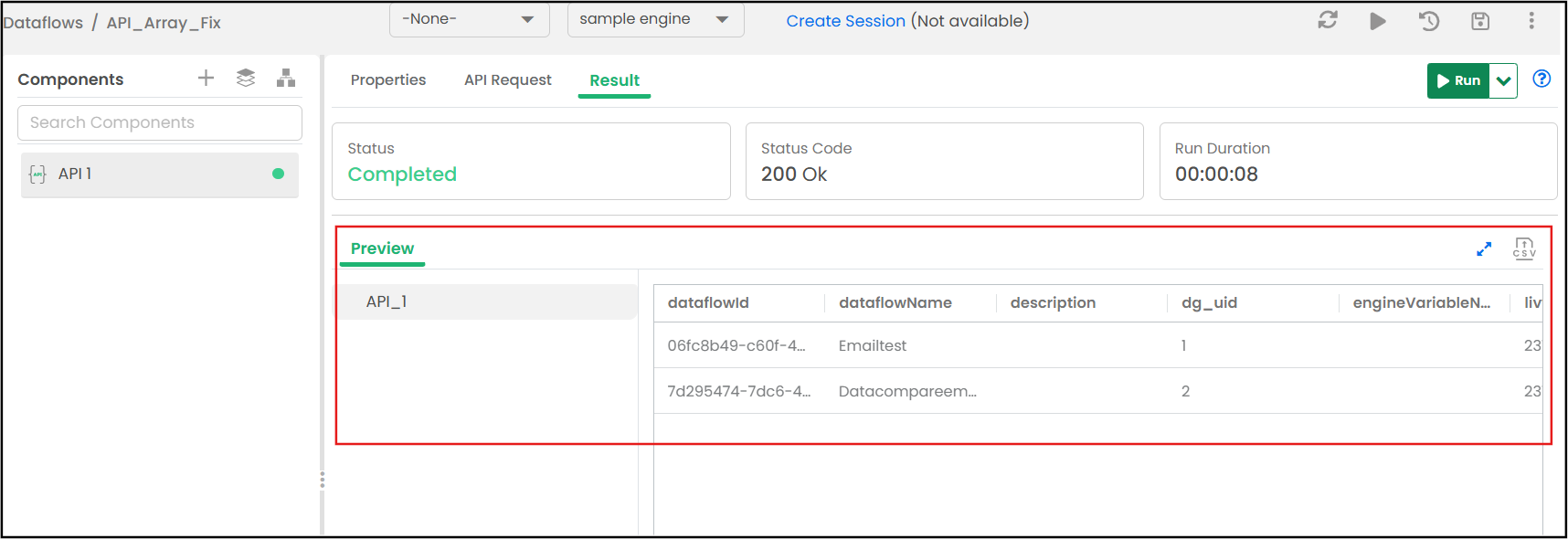Switch to the API Request tab

[508, 80]
